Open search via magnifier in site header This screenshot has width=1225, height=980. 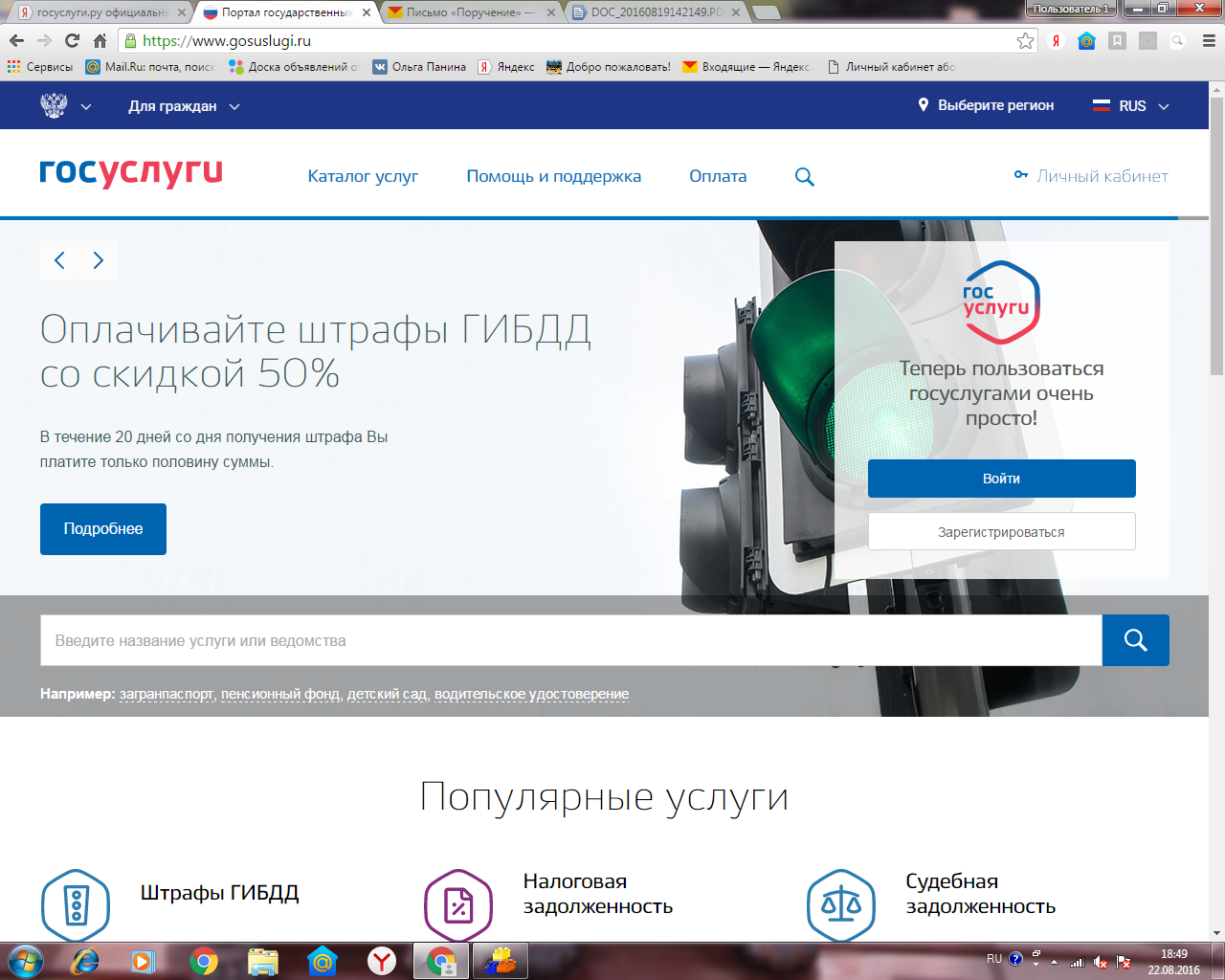click(x=805, y=177)
